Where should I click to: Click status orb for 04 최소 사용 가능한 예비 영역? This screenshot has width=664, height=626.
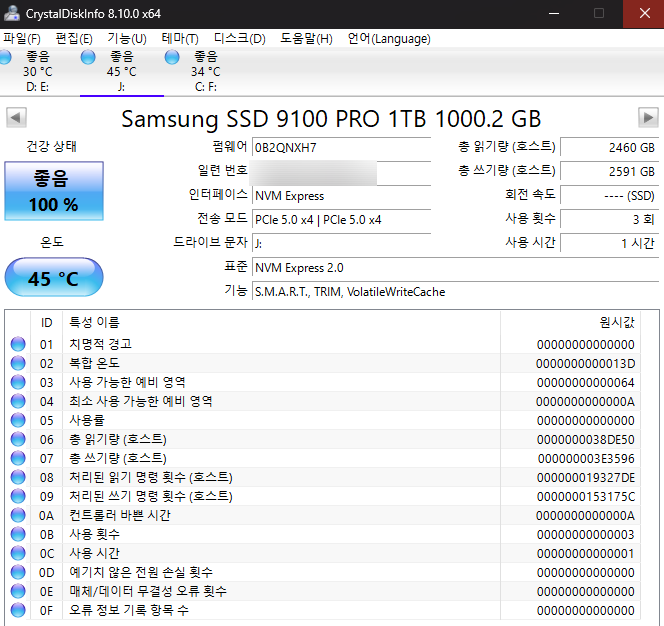pyautogui.click(x=18, y=401)
